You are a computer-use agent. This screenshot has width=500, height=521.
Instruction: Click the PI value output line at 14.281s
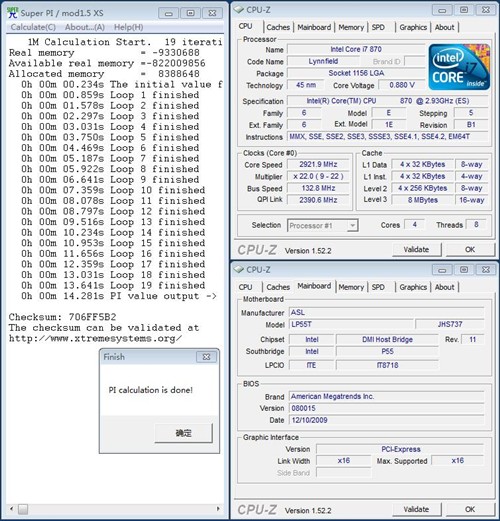coord(119,296)
